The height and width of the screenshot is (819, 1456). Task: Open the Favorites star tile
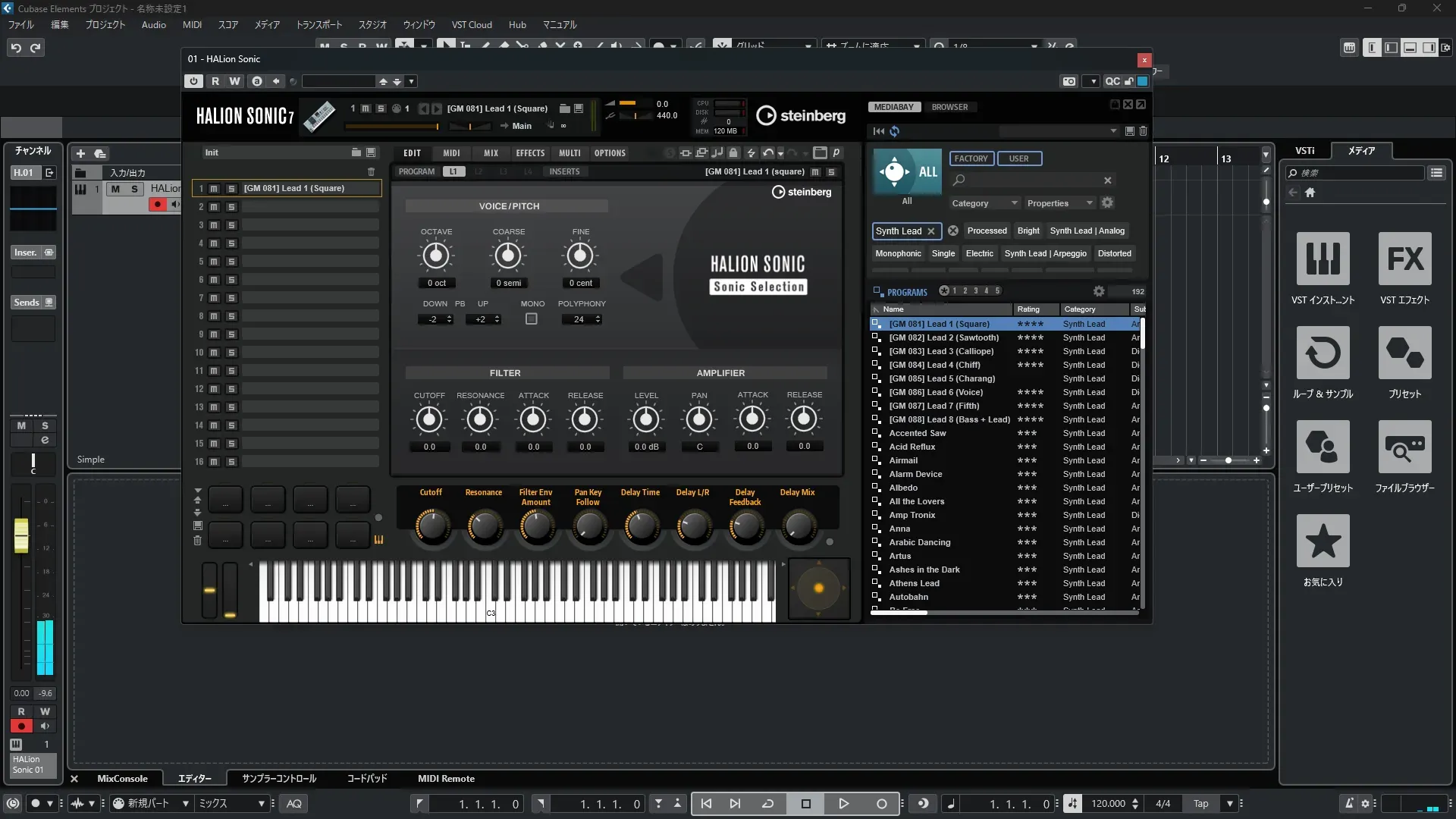(1323, 541)
